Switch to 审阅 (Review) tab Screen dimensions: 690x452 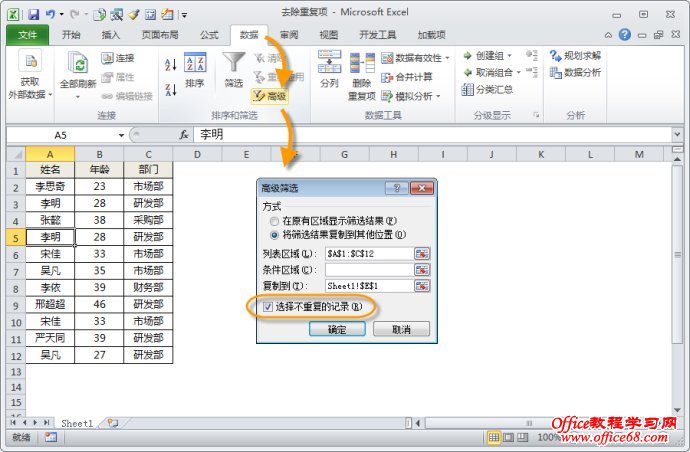(x=289, y=35)
